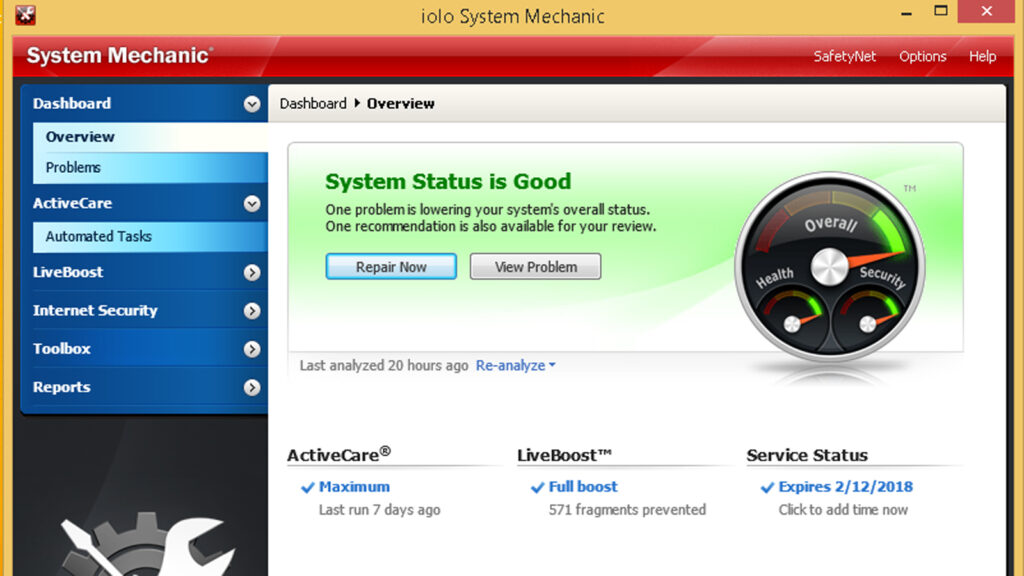Click the Overall status gauge

click(829, 266)
